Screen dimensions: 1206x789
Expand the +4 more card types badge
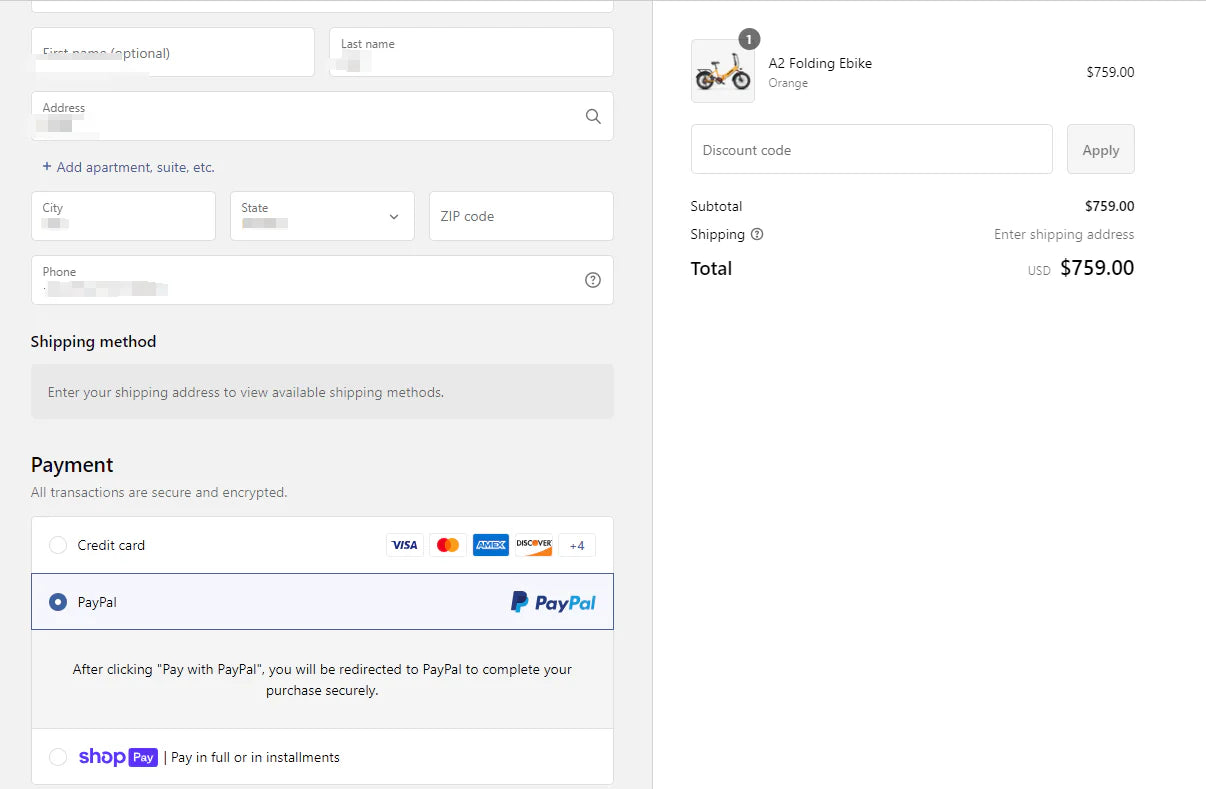pyautogui.click(x=577, y=545)
